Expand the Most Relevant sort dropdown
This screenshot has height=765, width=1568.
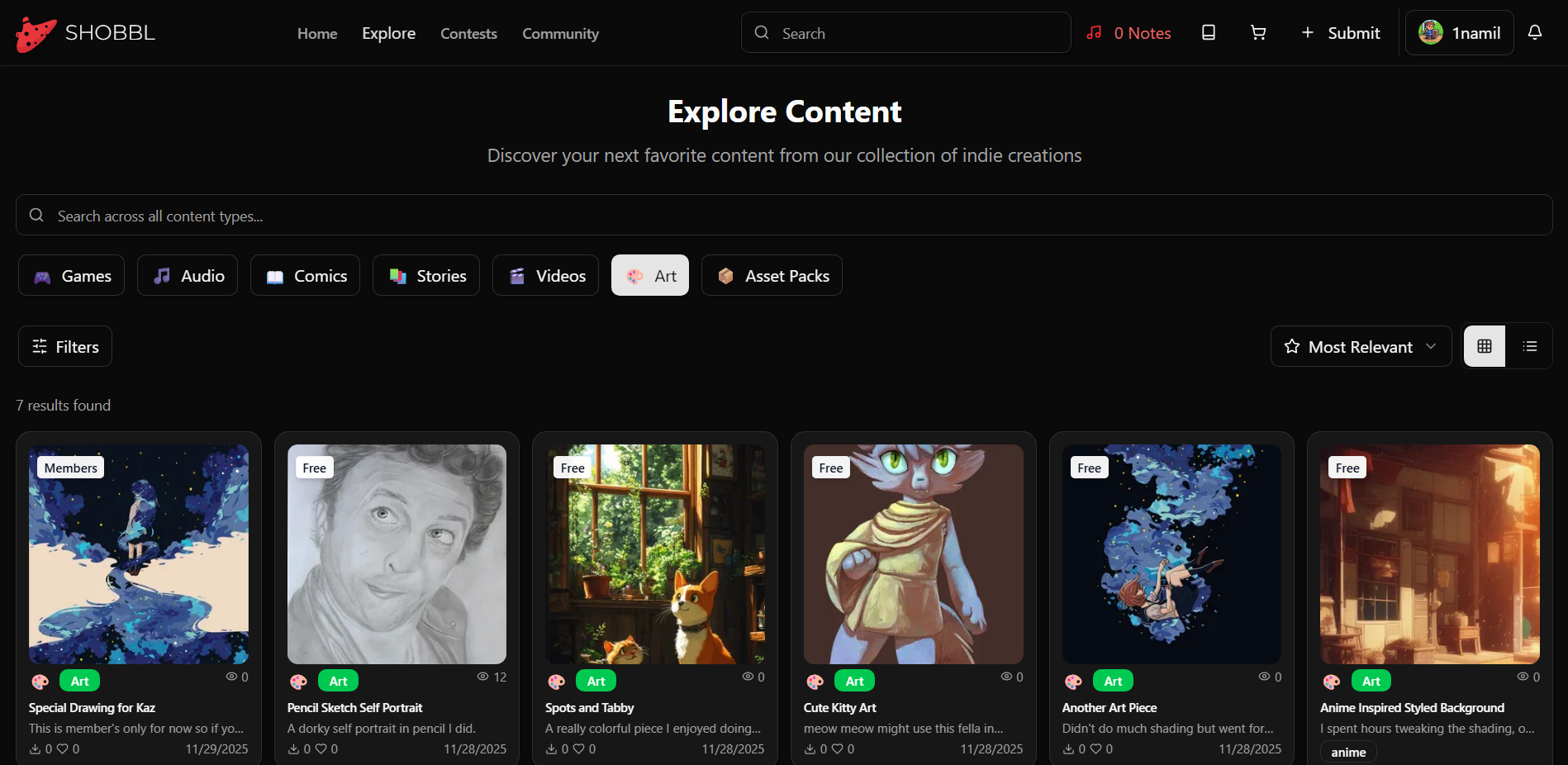[1360, 347]
